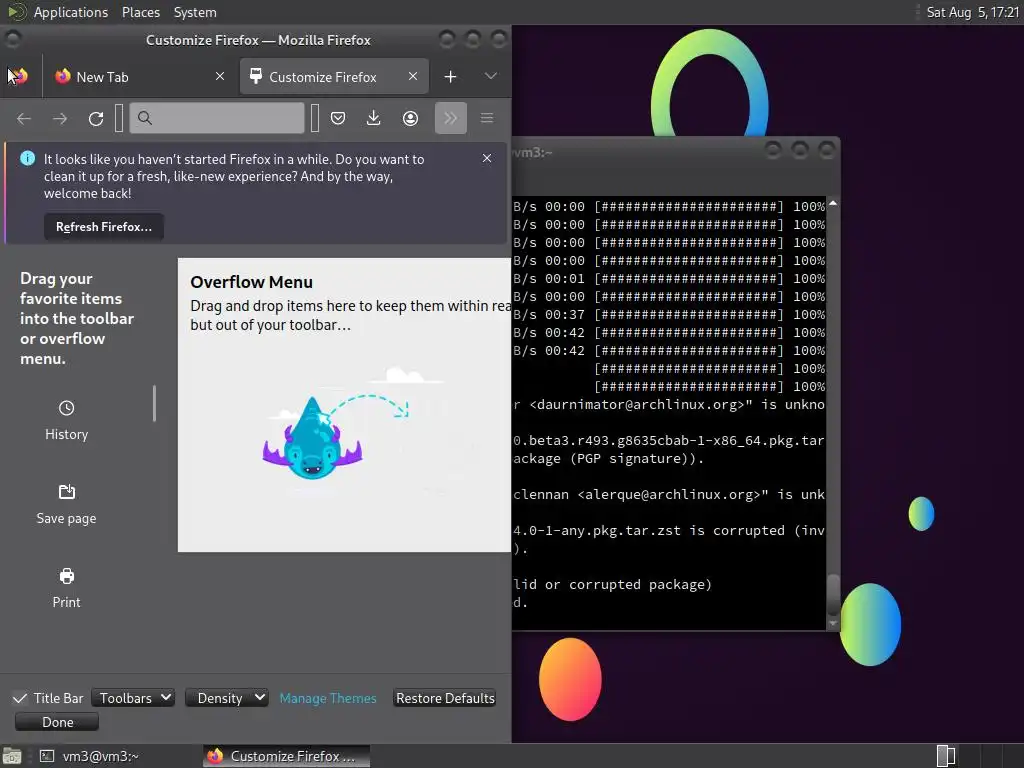
Task: Click the Manage Themes link
Action: click(328, 698)
